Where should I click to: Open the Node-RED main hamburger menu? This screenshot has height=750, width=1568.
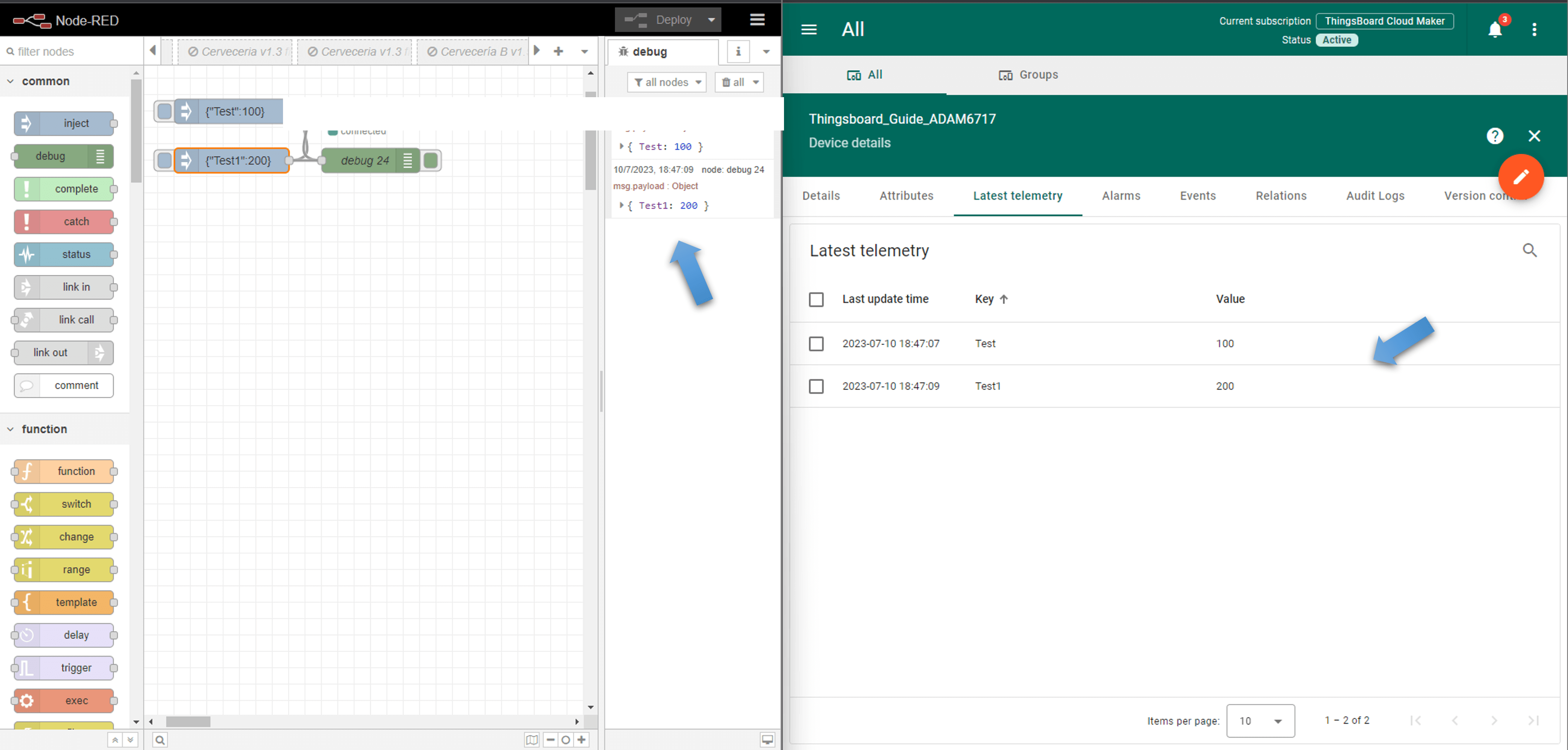tap(757, 20)
